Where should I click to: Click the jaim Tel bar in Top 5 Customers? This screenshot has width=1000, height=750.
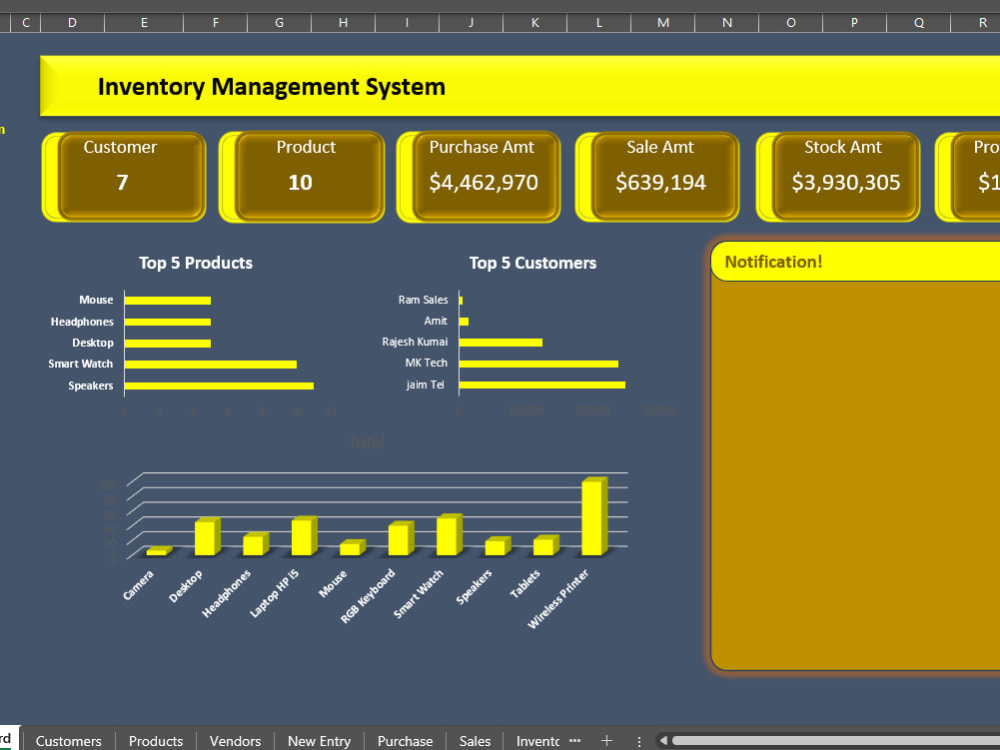tap(542, 385)
